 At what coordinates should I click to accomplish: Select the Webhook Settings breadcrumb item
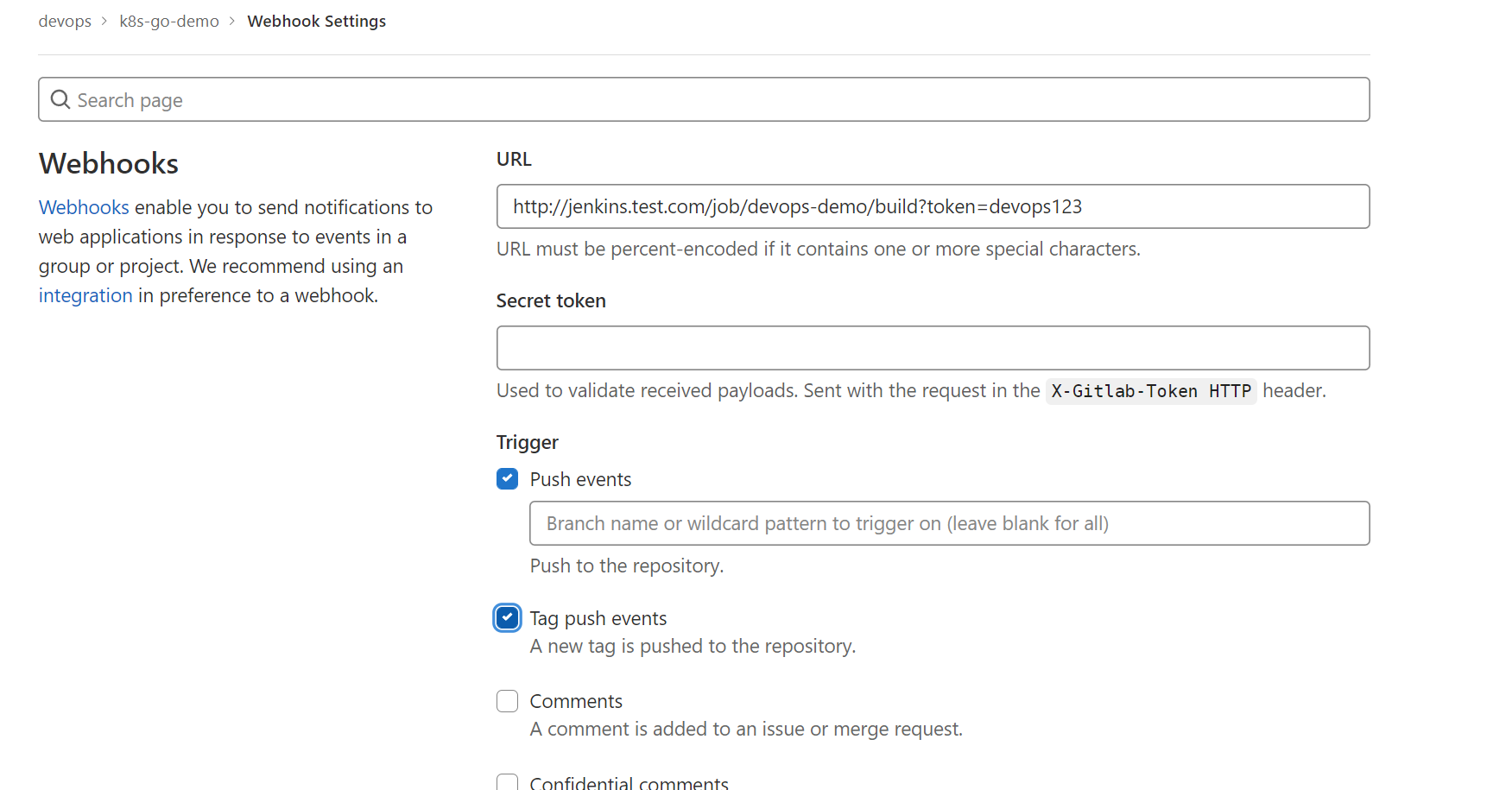317,21
